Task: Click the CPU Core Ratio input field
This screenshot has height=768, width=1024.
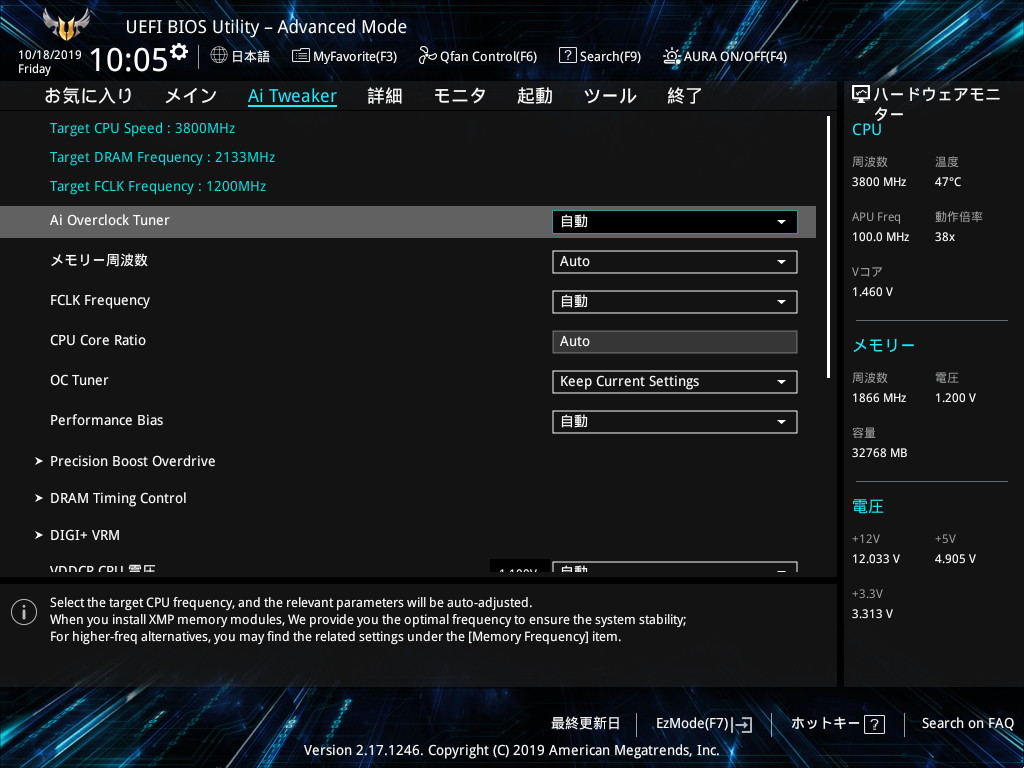Action: point(675,342)
